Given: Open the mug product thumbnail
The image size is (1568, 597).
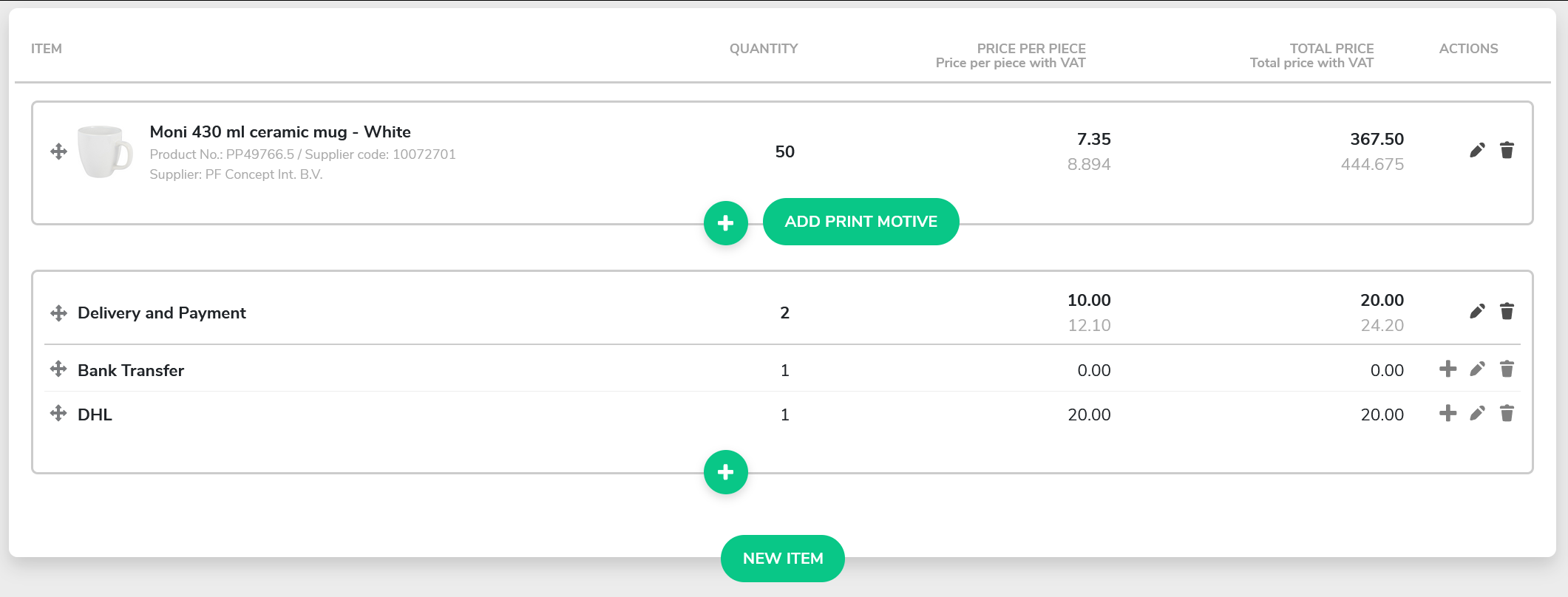Looking at the screenshot, I should coord(105,151).
